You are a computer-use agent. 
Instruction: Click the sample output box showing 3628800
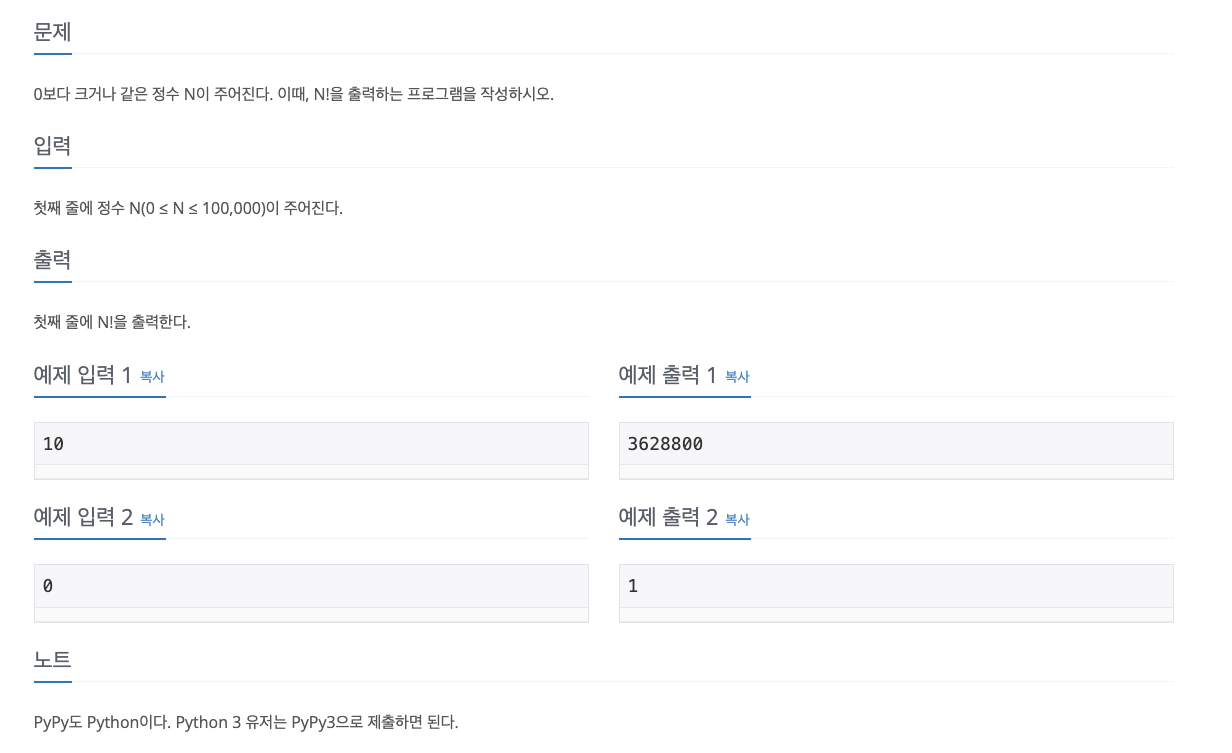click(x=896, y=443)
